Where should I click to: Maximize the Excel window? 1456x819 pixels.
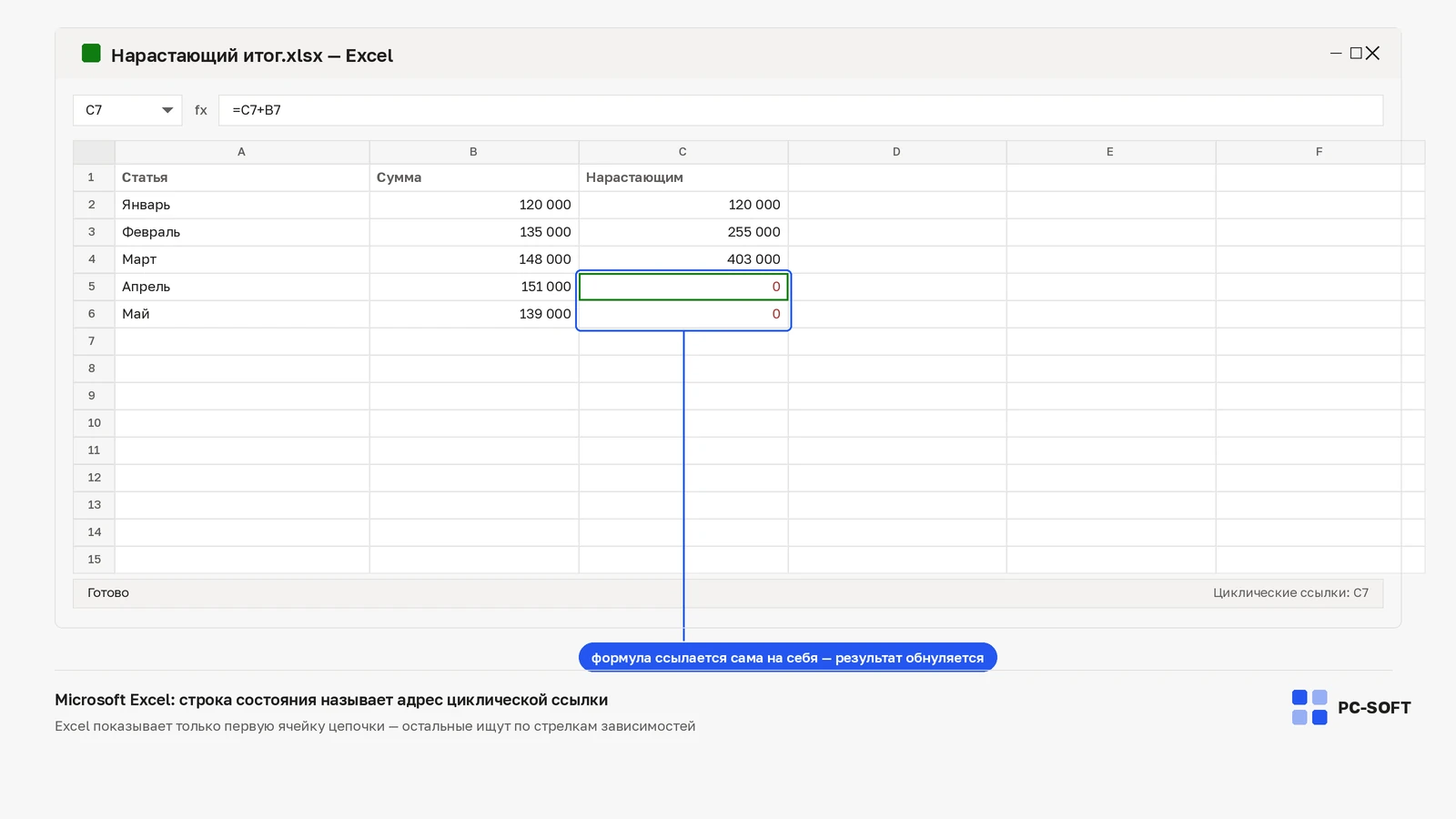1356,54
